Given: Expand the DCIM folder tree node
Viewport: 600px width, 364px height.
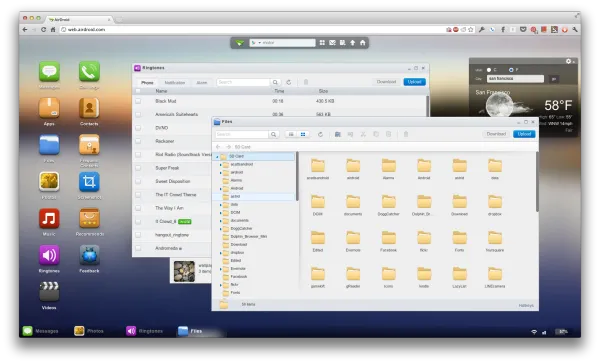Looking at the screenshot, I should (220, 213).
